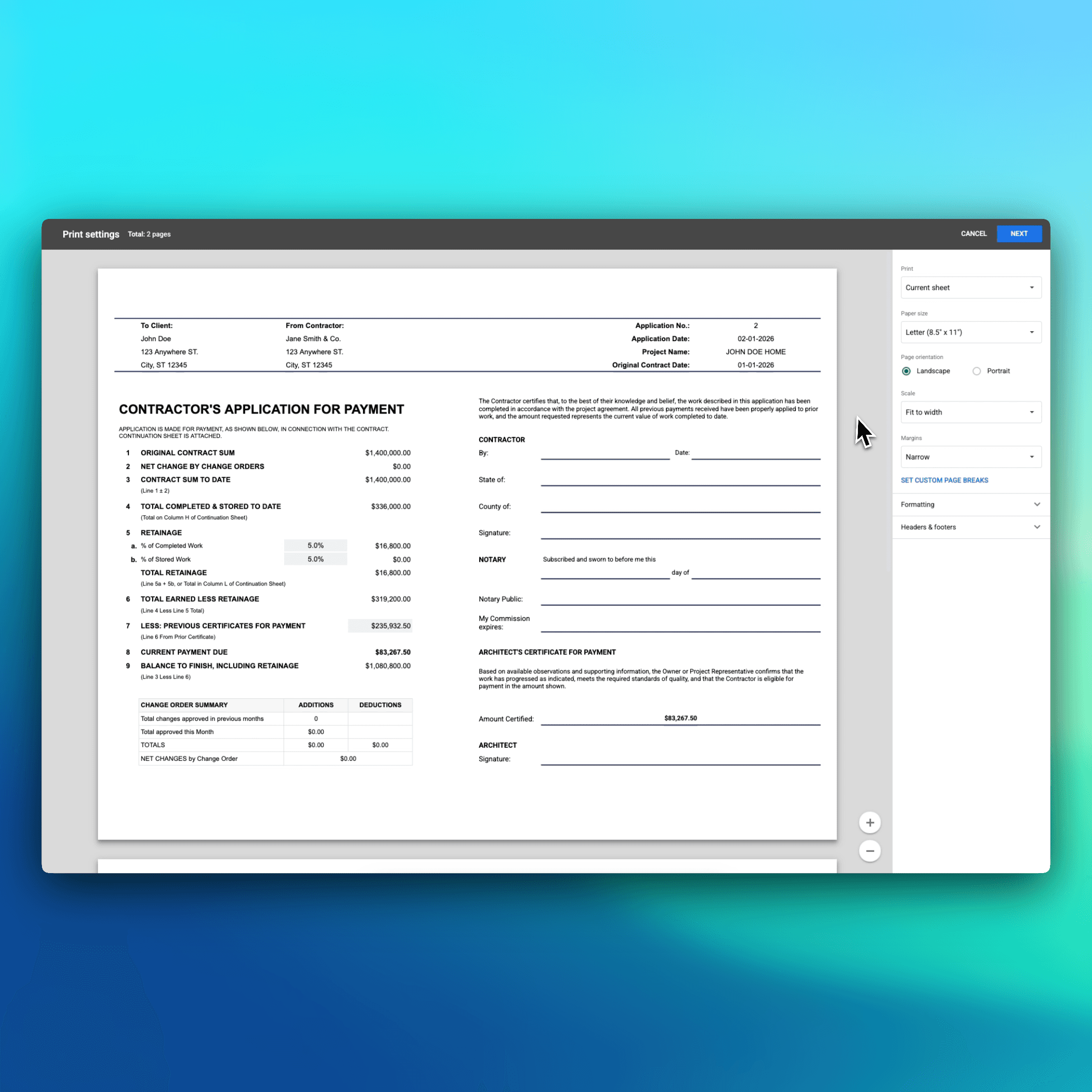
Task: Click the dropdown arrow beside Letter paper size
Action: [1032, 332]
